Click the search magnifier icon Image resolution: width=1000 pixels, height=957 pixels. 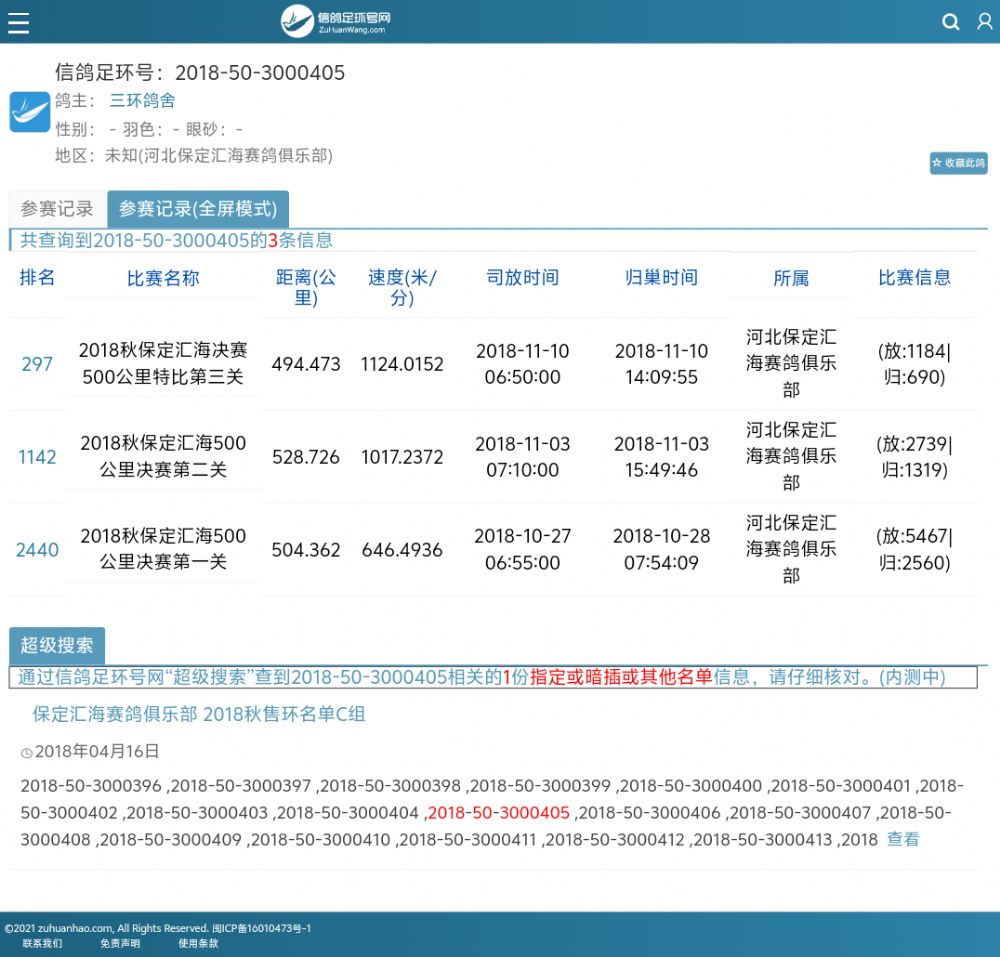coord(951,22)
